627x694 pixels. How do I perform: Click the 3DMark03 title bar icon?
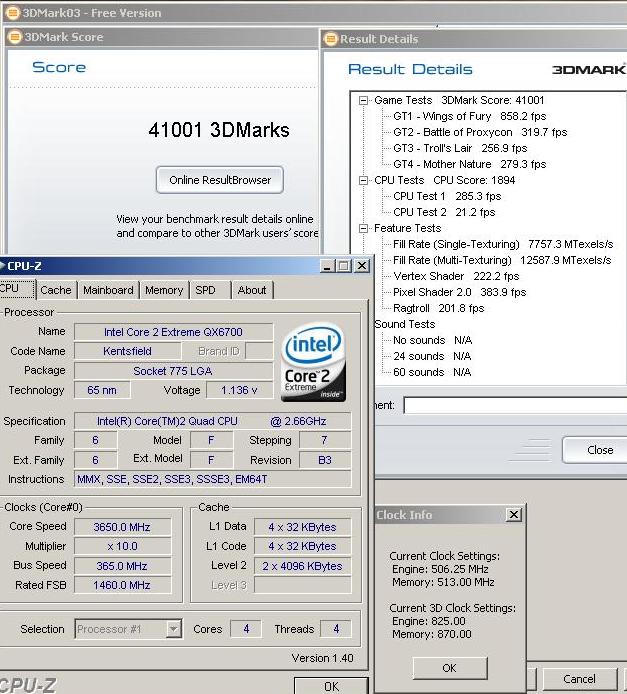(x=12, y=13)
